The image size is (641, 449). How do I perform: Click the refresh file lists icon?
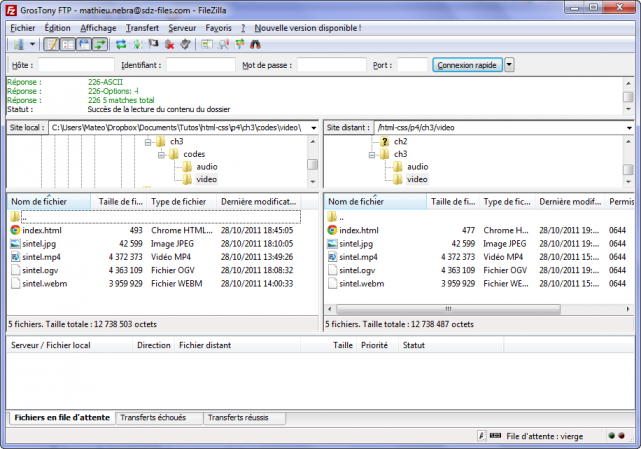[122, 45]
